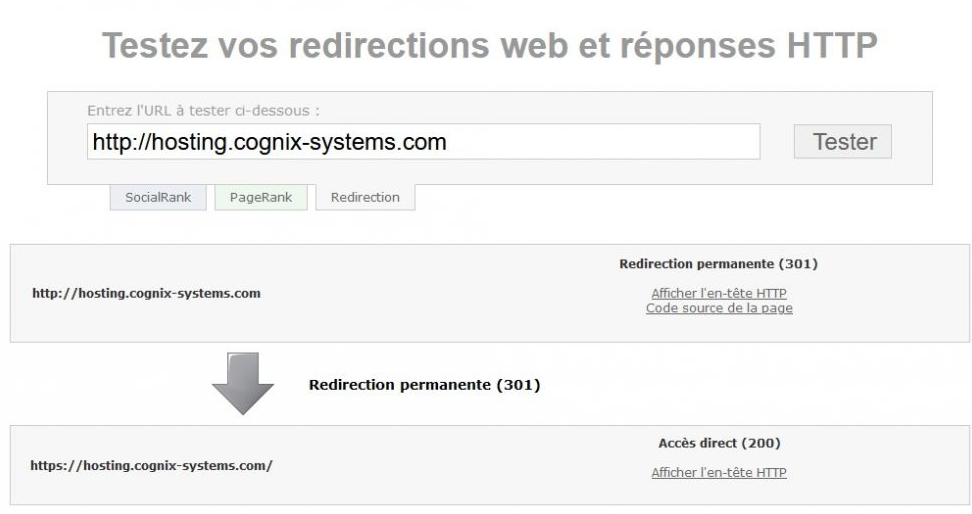Focus the URL input containing hosting.cognix-systems.com

click(423, 141)
